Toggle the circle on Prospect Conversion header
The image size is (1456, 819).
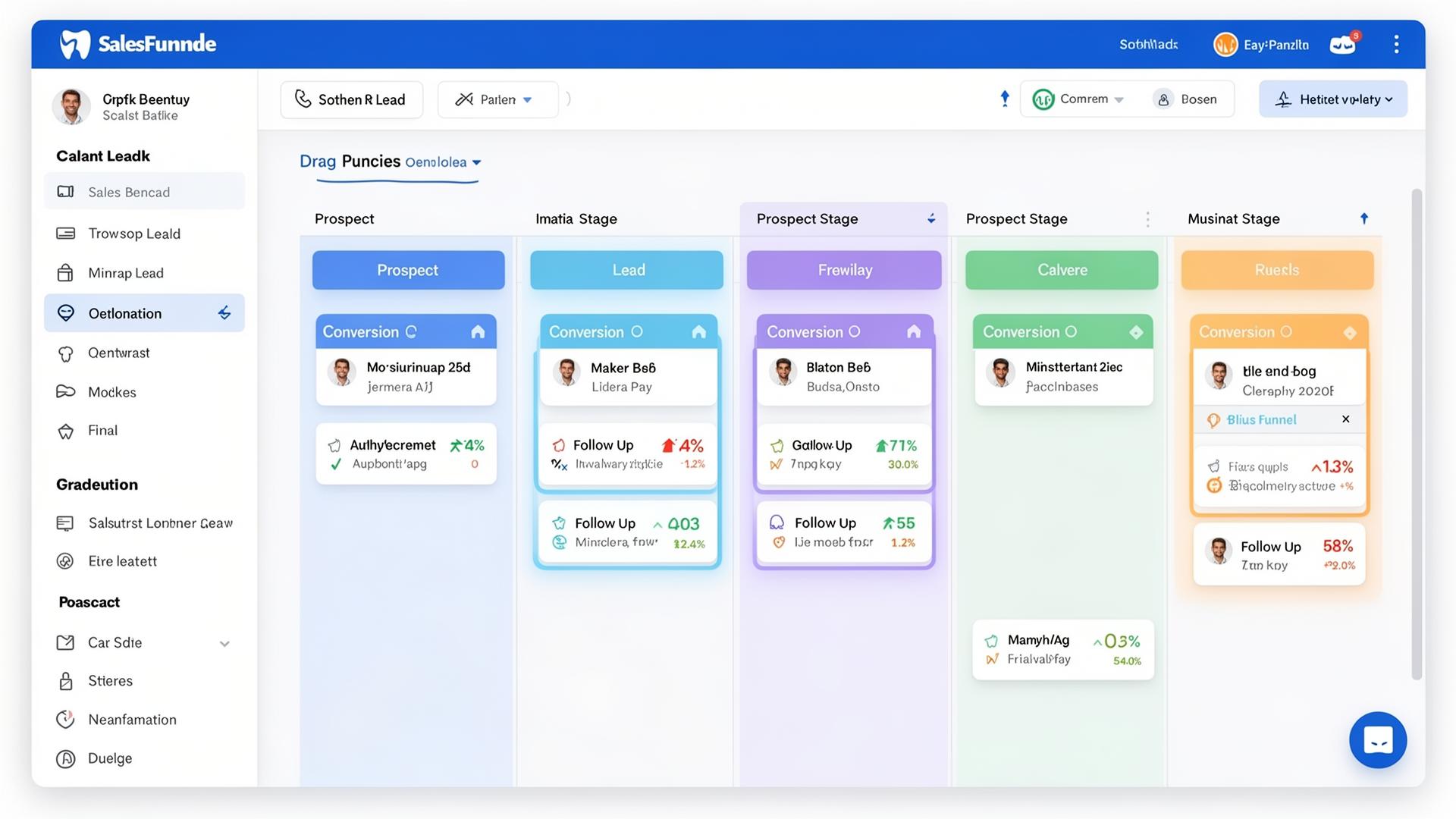click(x=411, y=332)
